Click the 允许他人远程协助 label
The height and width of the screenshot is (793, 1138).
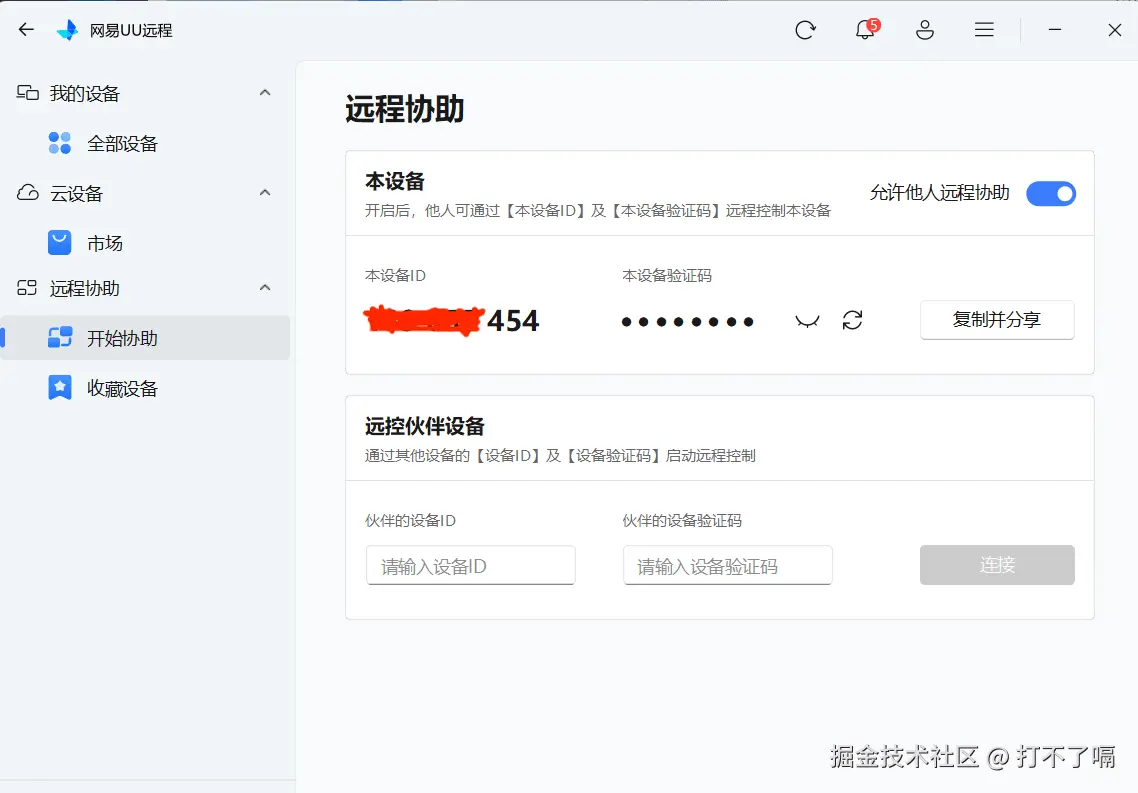[x=940, y=193]
